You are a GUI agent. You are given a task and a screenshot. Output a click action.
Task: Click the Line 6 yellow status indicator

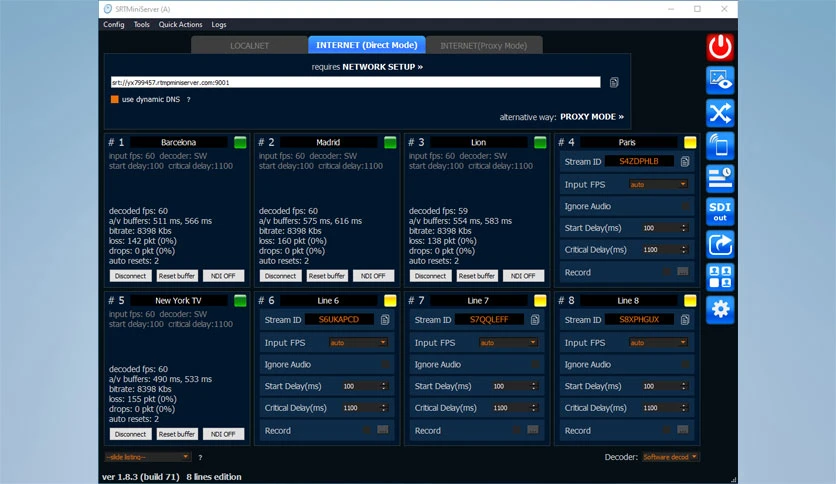tap(390, 301)
